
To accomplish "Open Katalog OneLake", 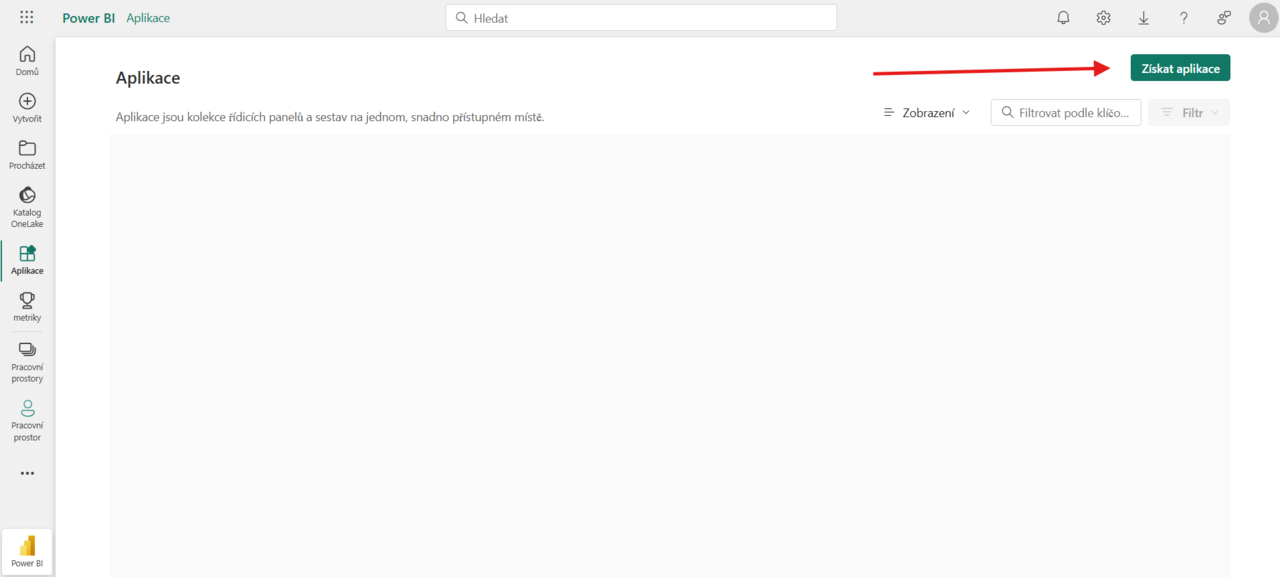I will point(27,206).
